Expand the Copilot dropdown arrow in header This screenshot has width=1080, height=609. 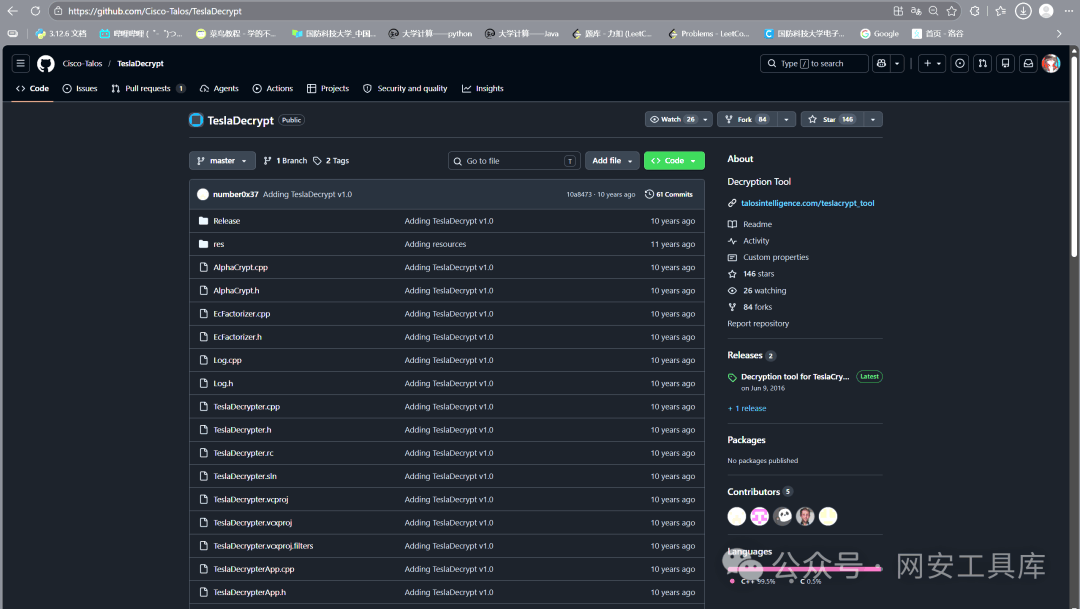pos(897,63)
